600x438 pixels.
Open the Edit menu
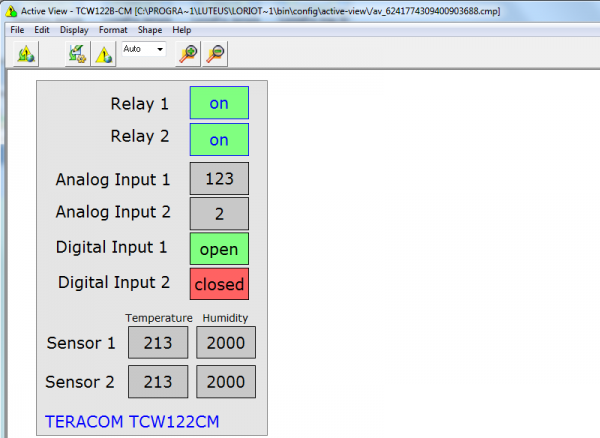42,30
